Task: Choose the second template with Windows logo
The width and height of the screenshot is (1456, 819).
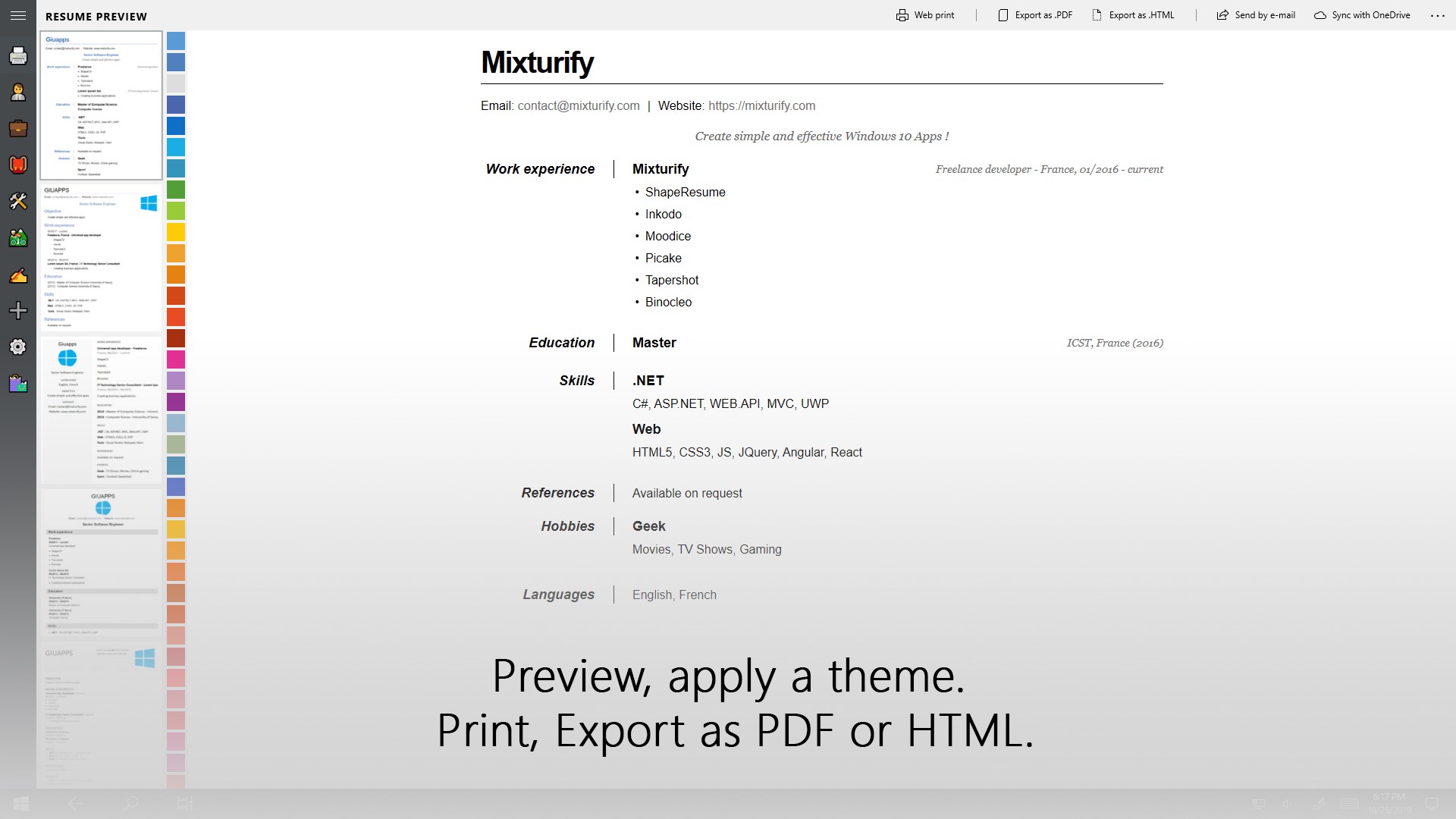Action: pos(101,256)
